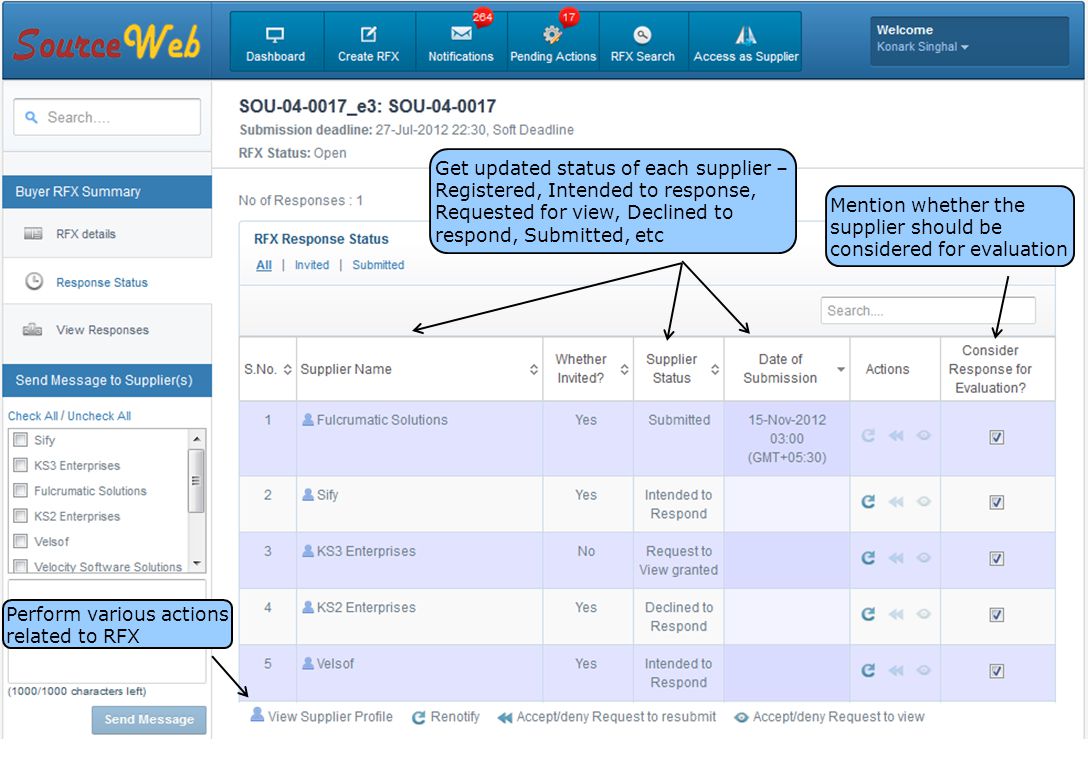Select the All filter tab
The image size is (1088, 758).
264,265
